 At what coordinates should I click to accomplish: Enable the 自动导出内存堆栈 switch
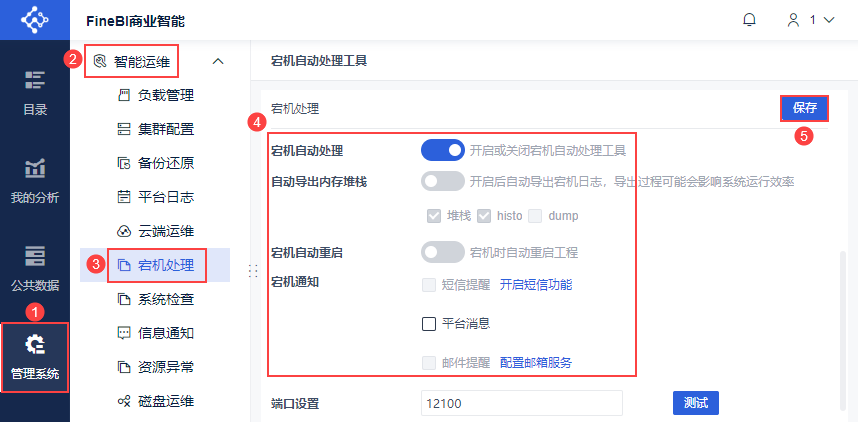click(x=443, y=182)
